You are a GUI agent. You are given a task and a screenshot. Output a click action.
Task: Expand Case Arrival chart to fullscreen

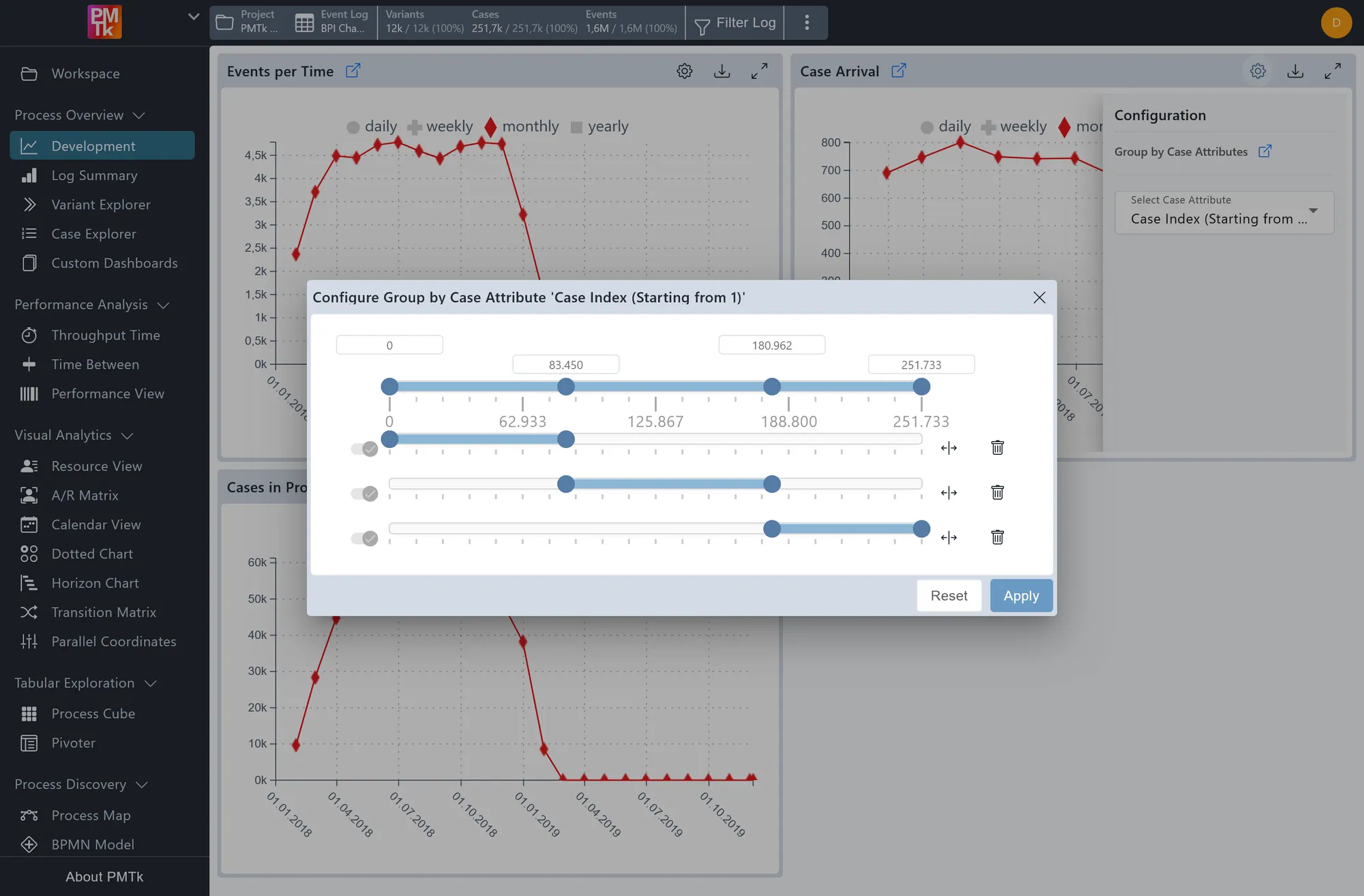click(1333, 71)
